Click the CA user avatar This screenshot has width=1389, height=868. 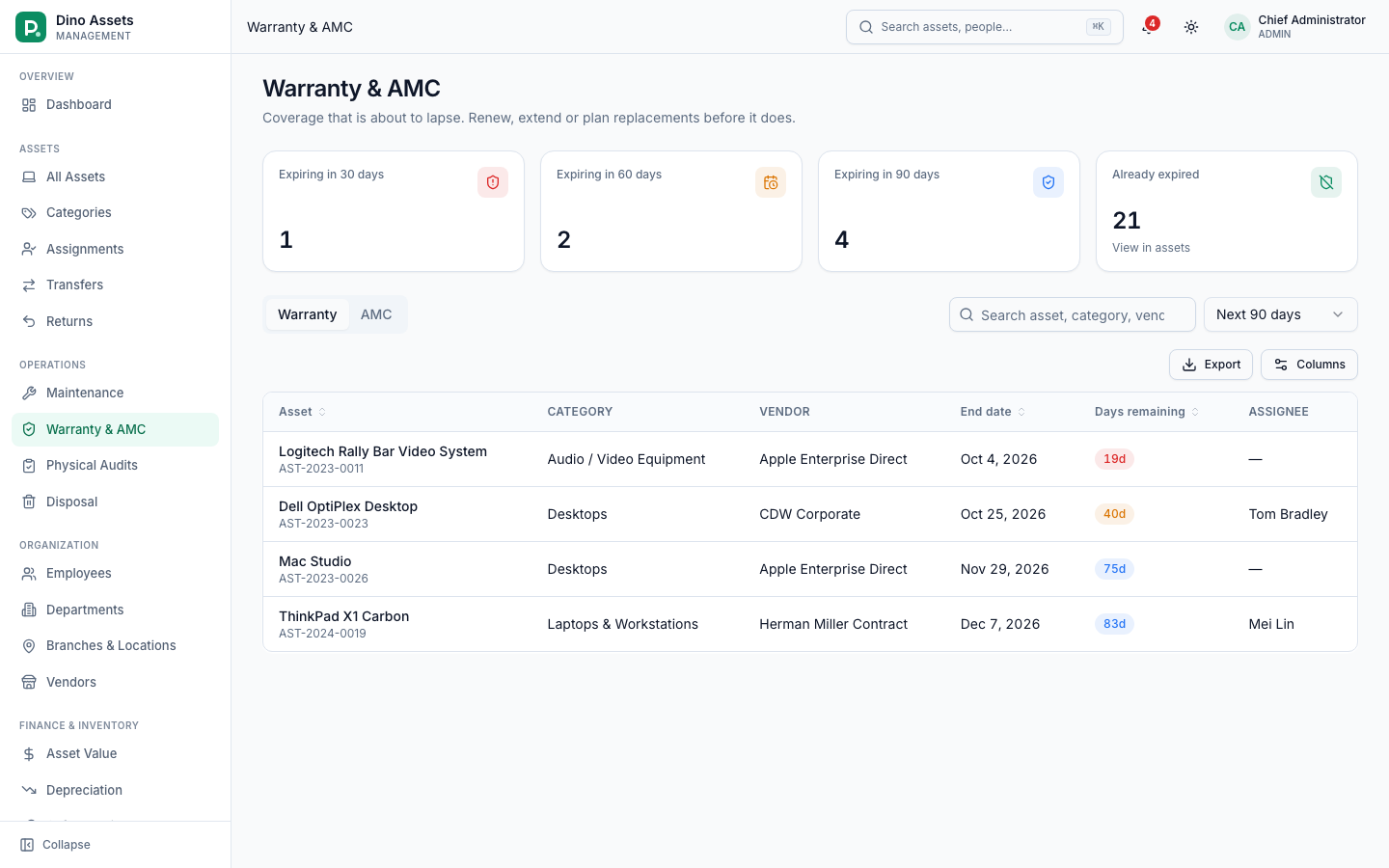pos(1237,27)
